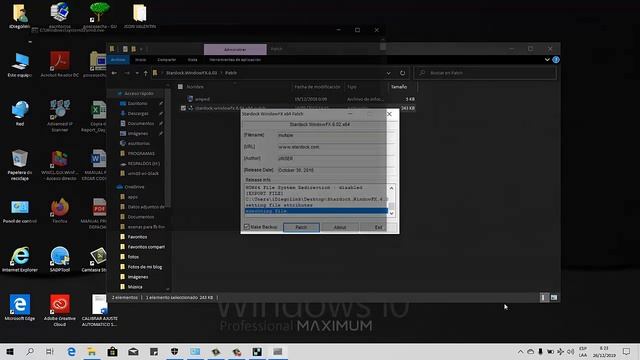Open the Firefox desktop icon
The width and height of the screenshot is (640, 360).
tap(60, 211)
